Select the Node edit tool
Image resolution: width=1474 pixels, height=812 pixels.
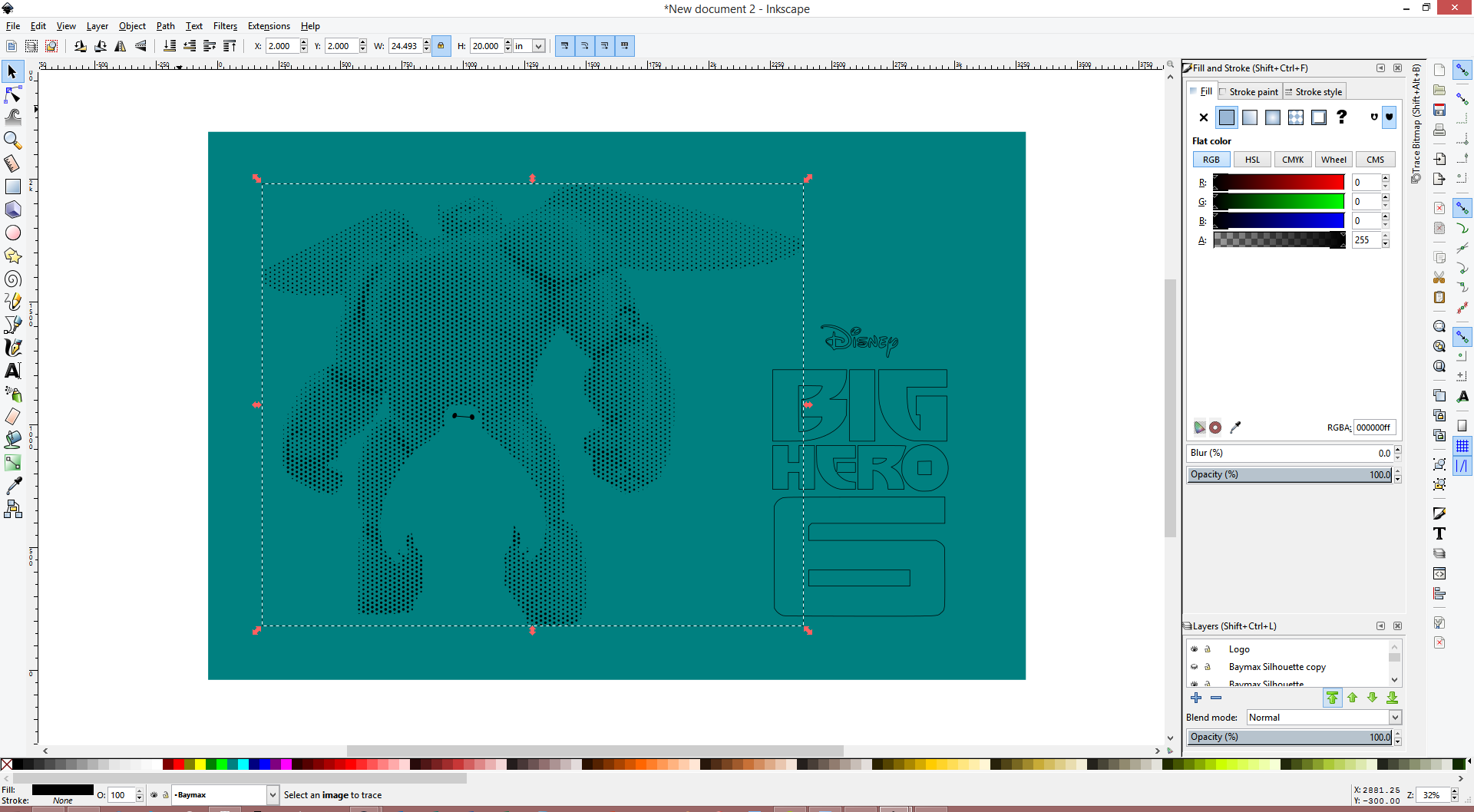(x=12, y=95)
